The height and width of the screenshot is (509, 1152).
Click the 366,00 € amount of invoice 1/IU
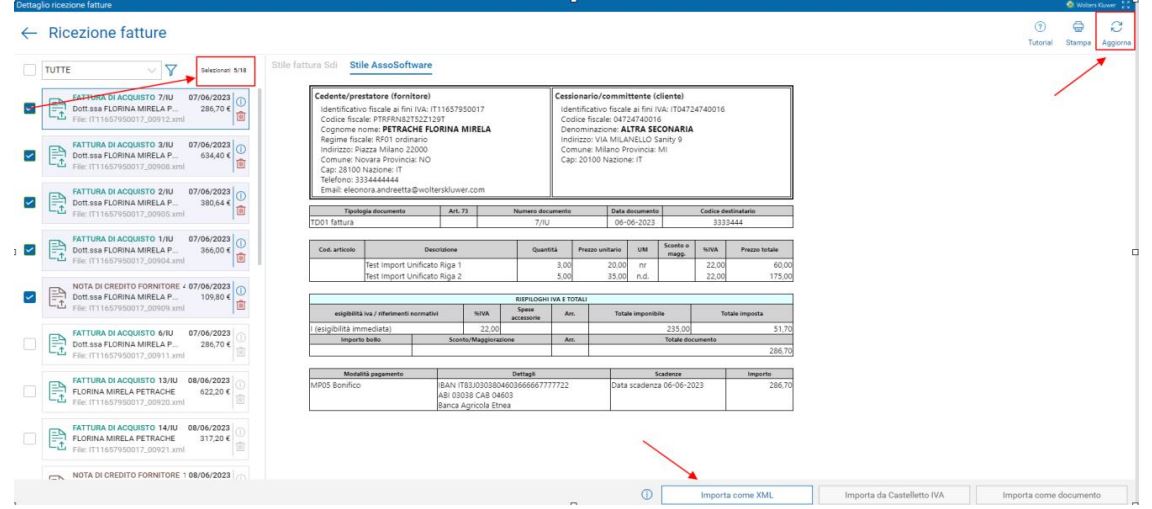coord(215,250)
